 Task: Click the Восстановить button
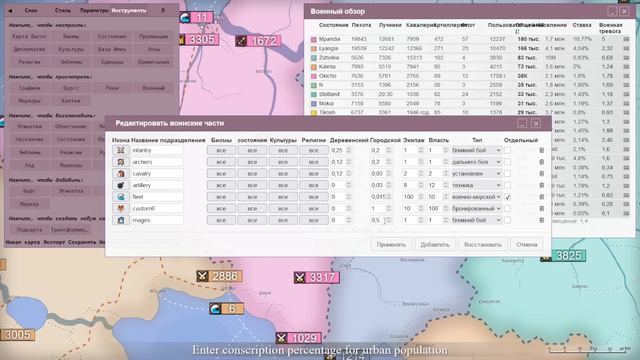pos(483,244)
